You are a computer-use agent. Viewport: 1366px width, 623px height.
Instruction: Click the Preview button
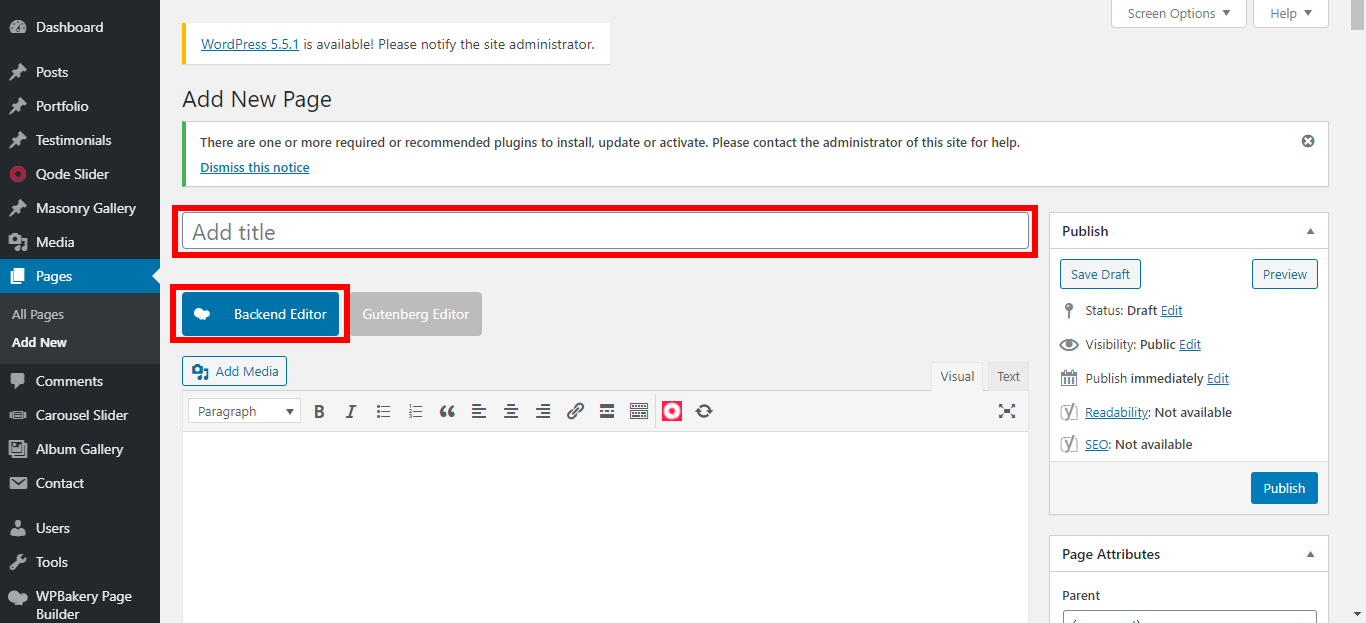tap(1285, 274)
